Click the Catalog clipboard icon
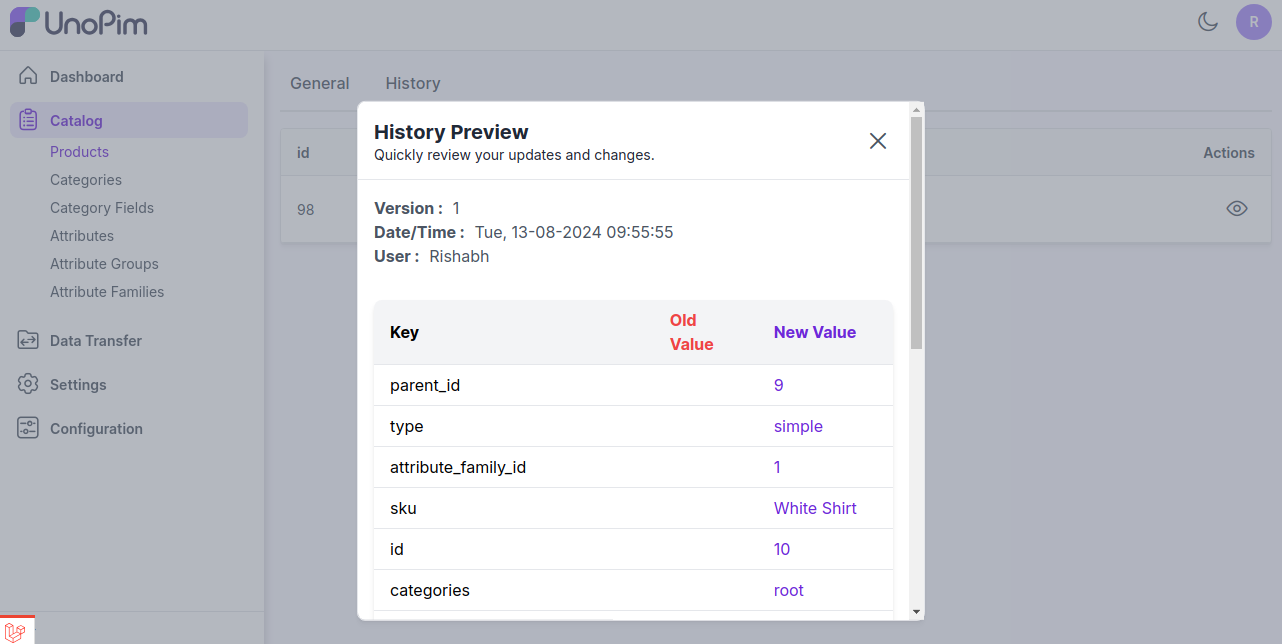 pyautogui.click(x=28, y=120)
